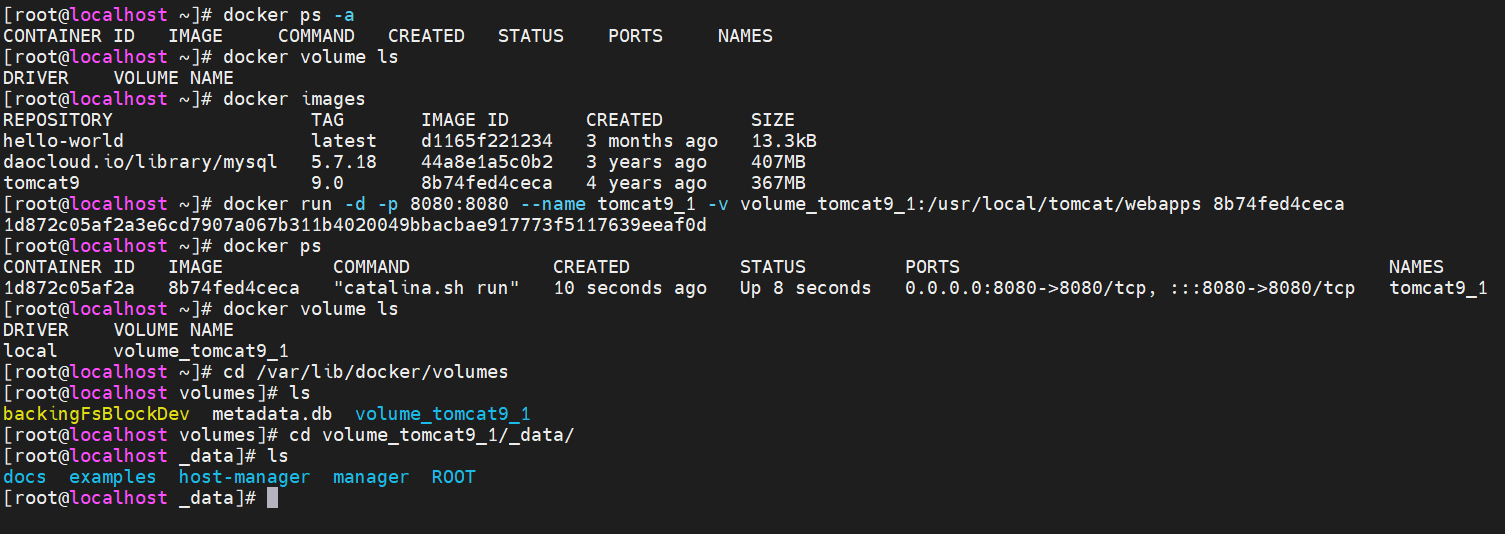Image resolution: width=1505 pixels, height=534 pixels.
Task: Click the terminal cursor block at the last prompt
Action: 272,498
